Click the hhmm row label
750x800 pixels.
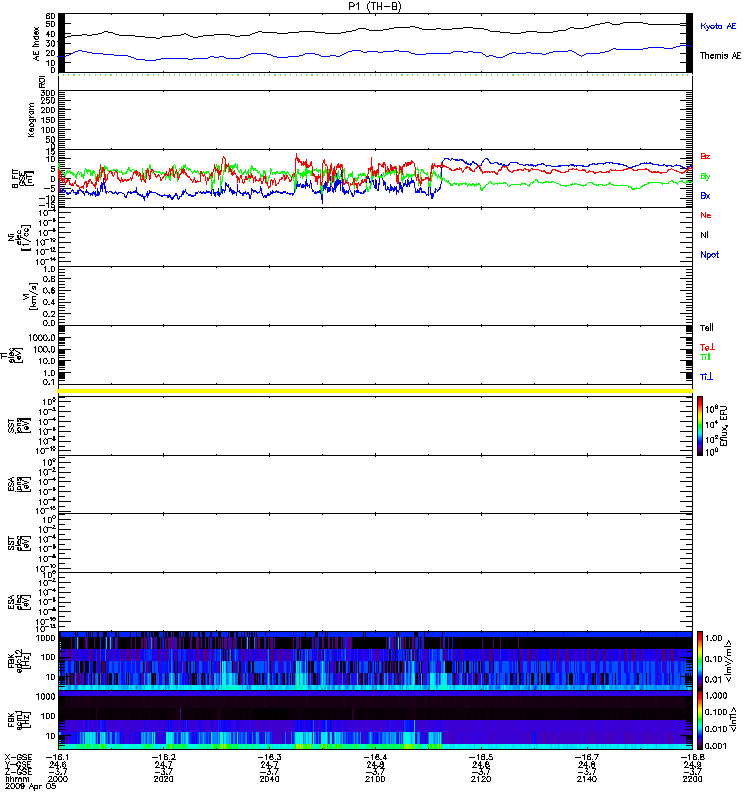coord(17,779)
